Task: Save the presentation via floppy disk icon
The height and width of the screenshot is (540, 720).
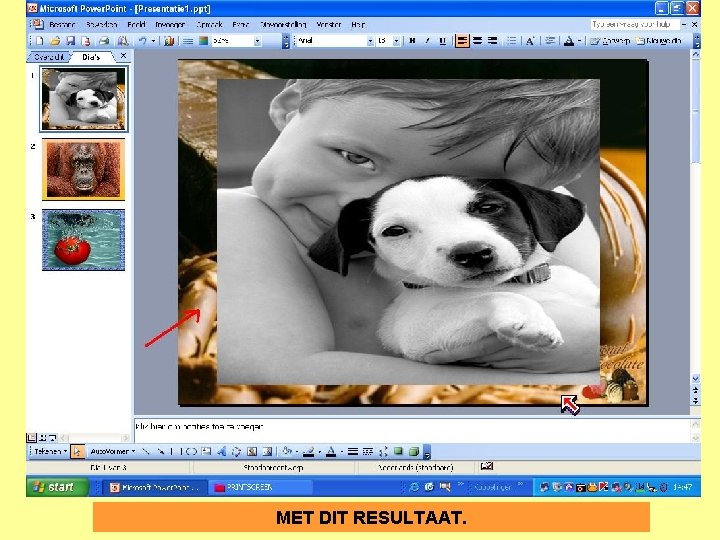Action: tap(70, 41)
